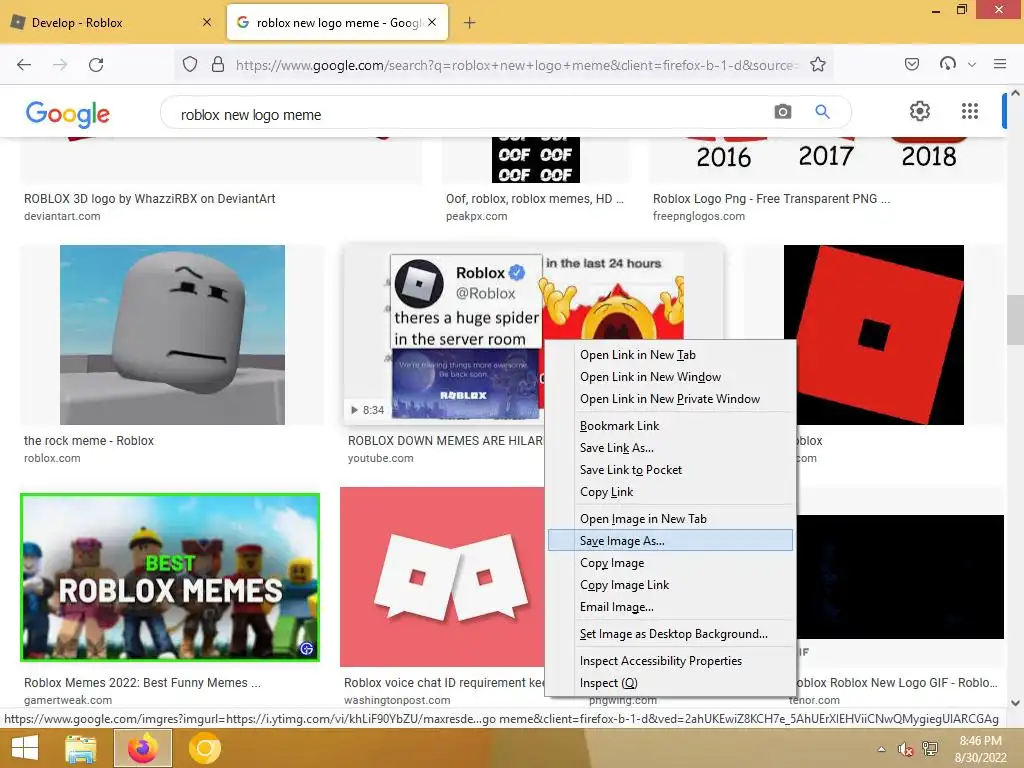Show hidden system tray icons
Screen dimensions: 1024x768
(x=881, y=749)
